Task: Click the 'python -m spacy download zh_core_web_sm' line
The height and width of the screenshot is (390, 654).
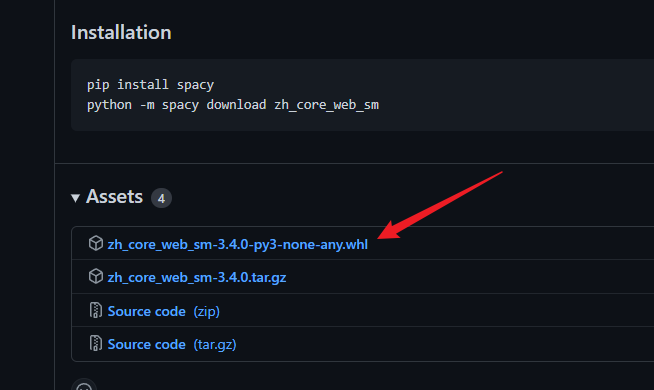Action: (x=233, y=105)
